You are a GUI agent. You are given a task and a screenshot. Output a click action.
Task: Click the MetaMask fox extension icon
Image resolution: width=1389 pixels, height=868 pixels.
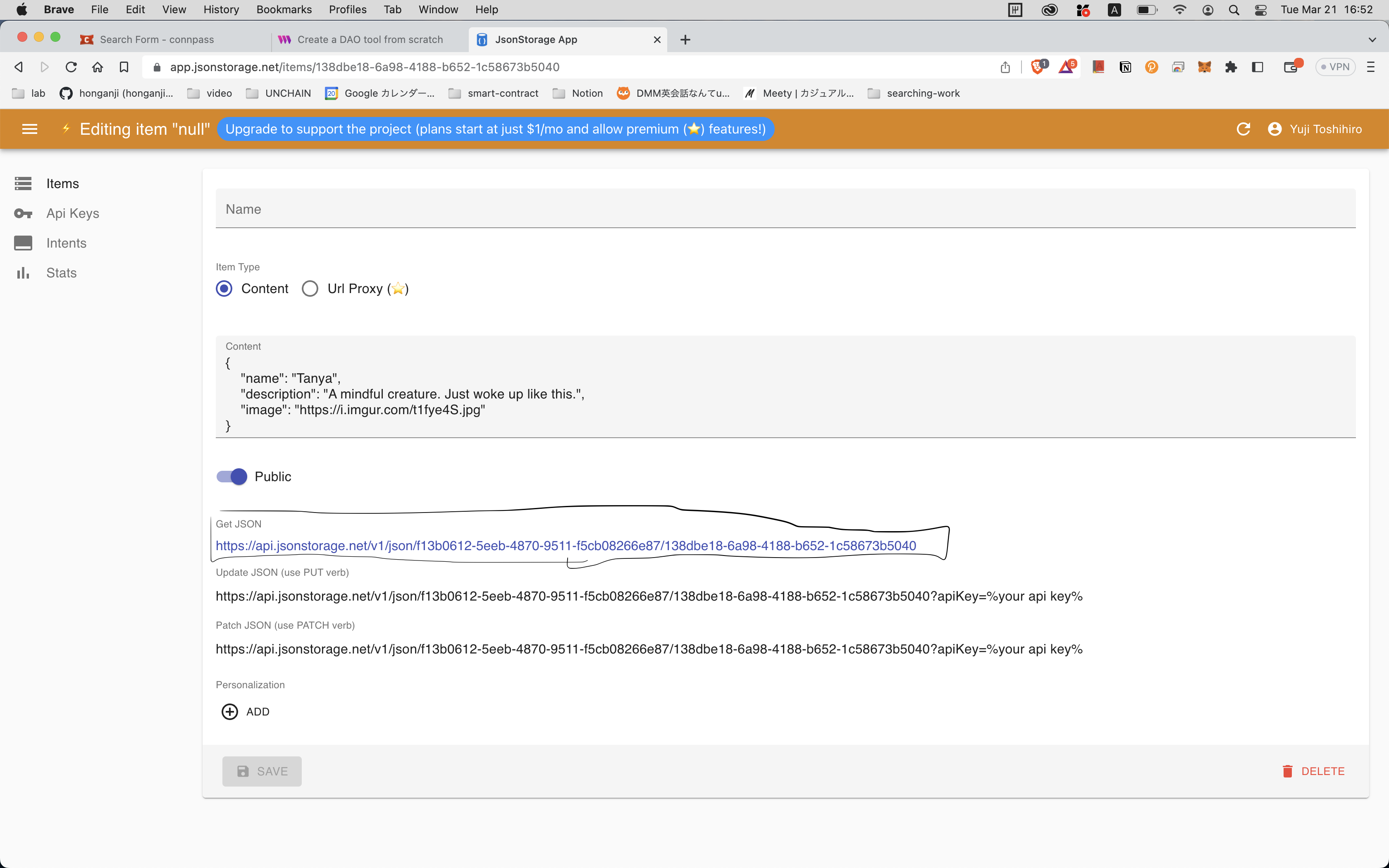pos(1204,67)
